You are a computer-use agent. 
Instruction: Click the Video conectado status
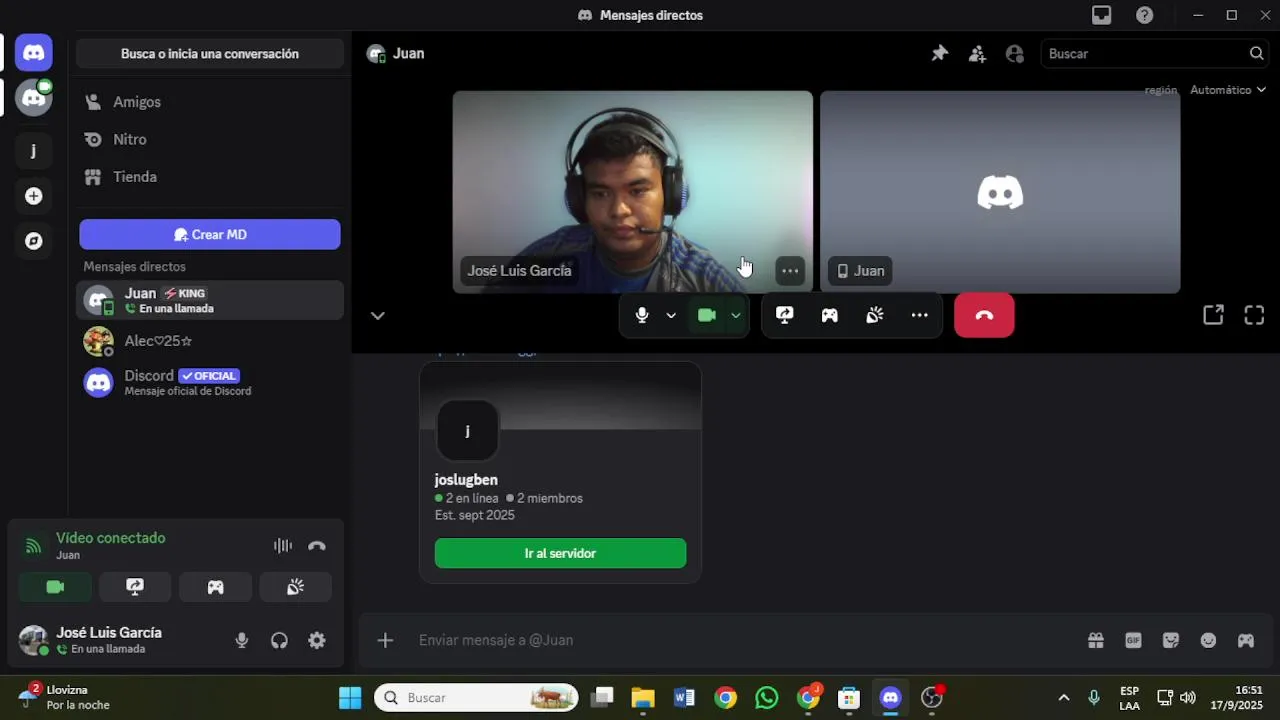tap(111, 538)
